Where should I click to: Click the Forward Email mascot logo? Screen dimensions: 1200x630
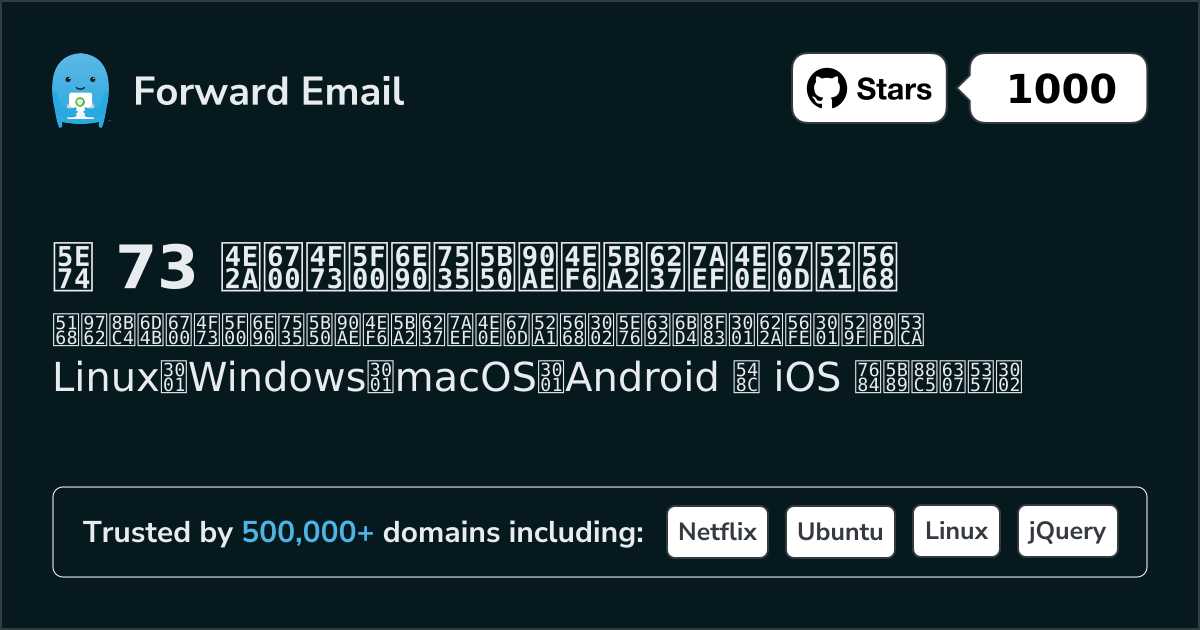tap(80, 91)
